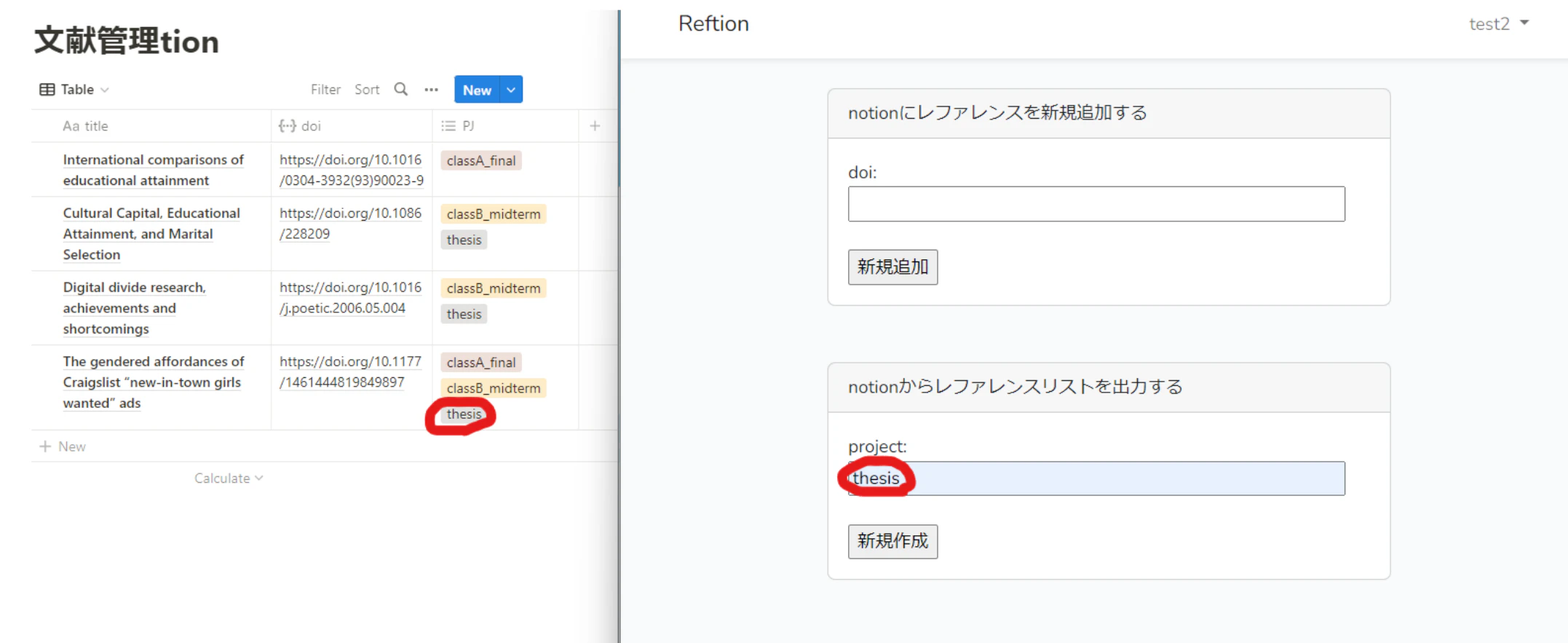Open The gendered affordances of Craigslist row
The image size is (1568, 643).
click(153, 382)
